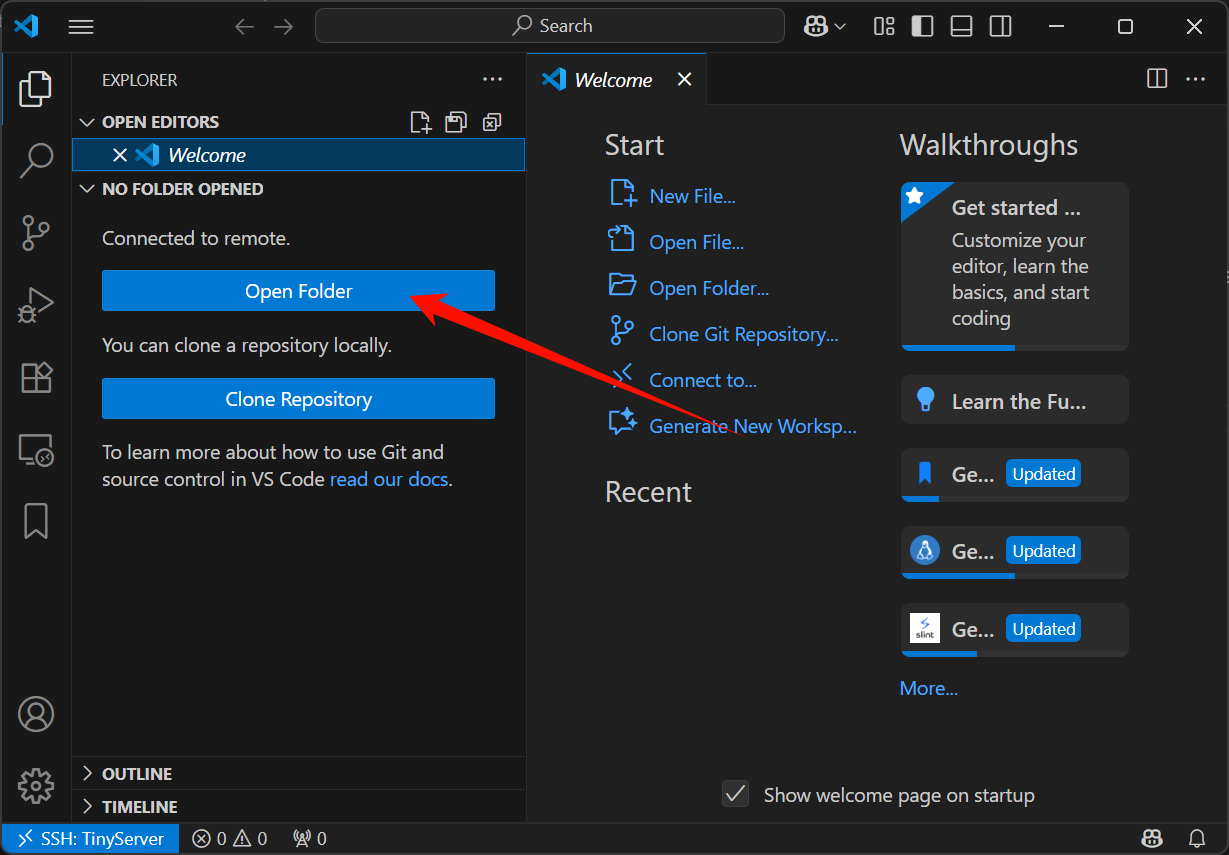Follow the read our docs link

[x=389, y=479]
